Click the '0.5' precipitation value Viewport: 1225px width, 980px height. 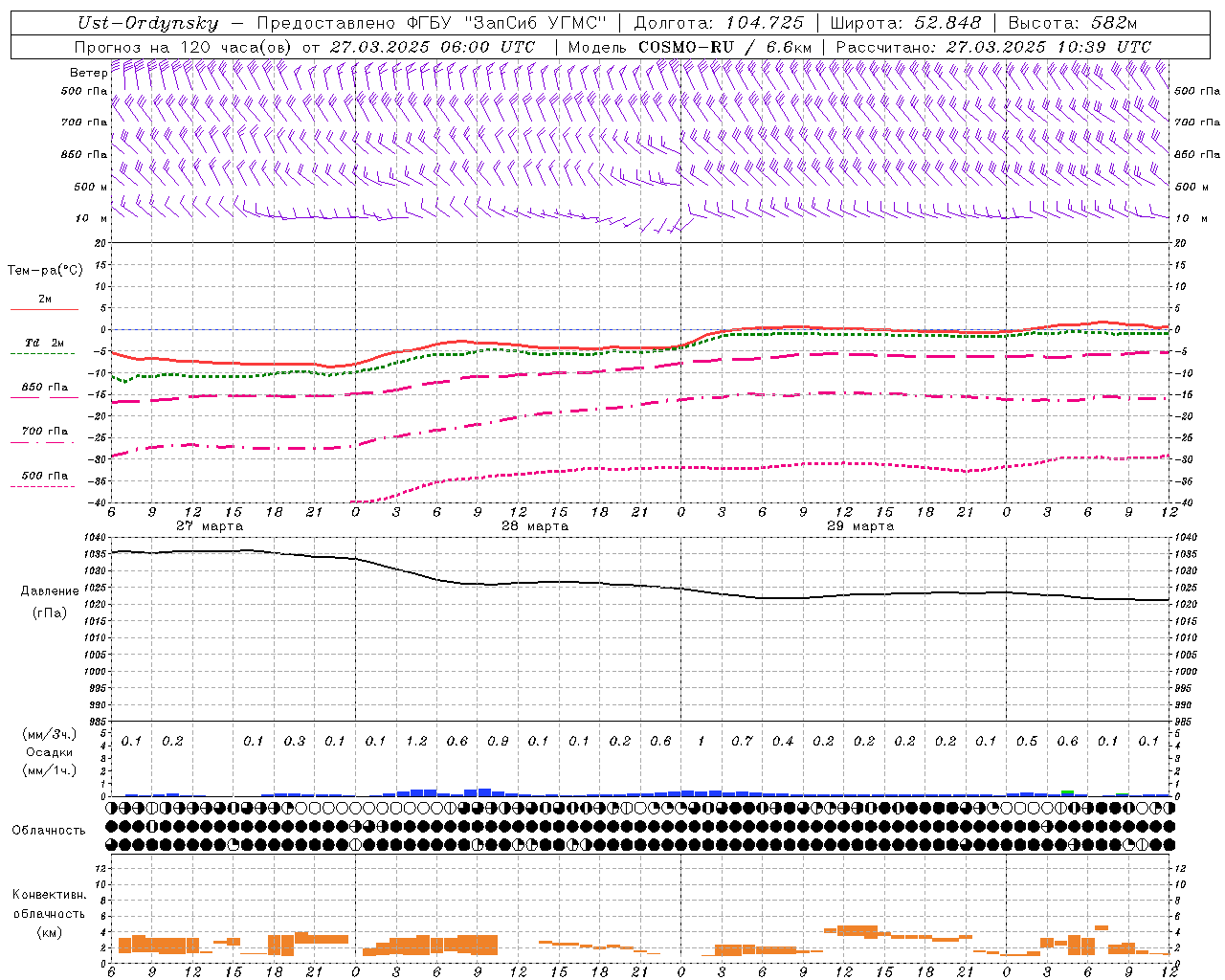pos(1027,742)
